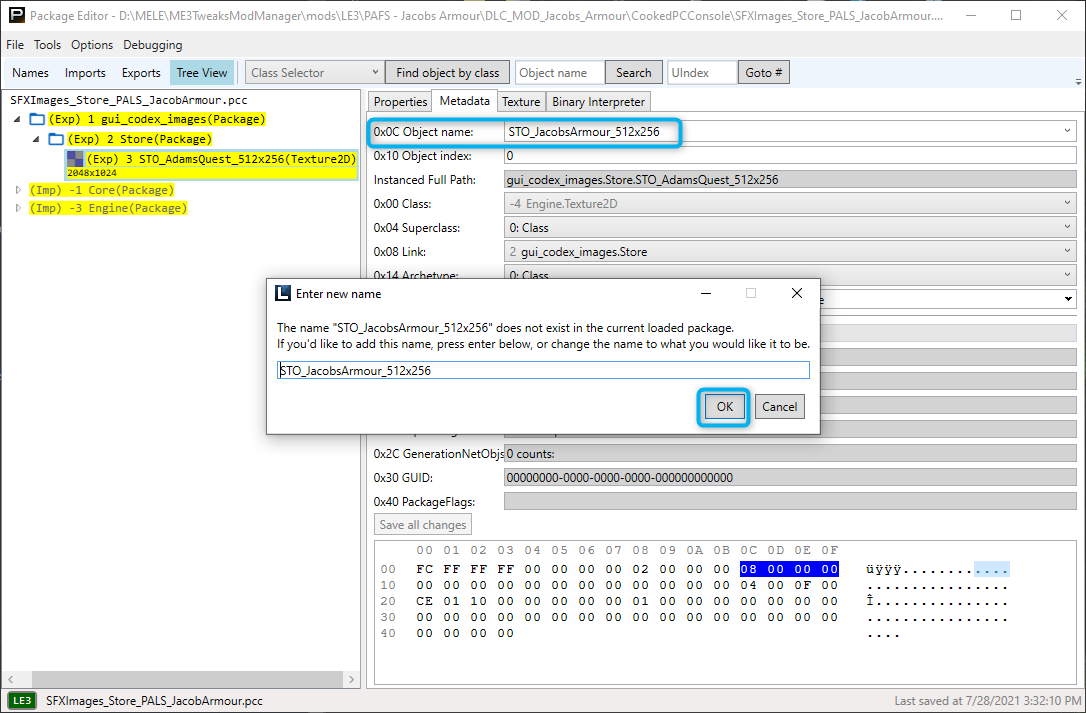Click the Package Editor app icon in the title bar
1086x713 pixels.
click(17, 15)
